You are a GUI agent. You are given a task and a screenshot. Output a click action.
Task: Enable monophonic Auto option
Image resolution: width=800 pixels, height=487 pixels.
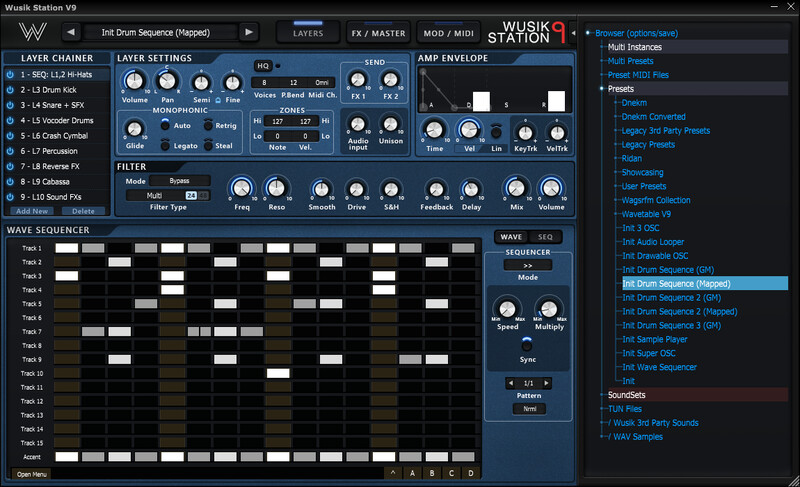(x=165, y=124)
